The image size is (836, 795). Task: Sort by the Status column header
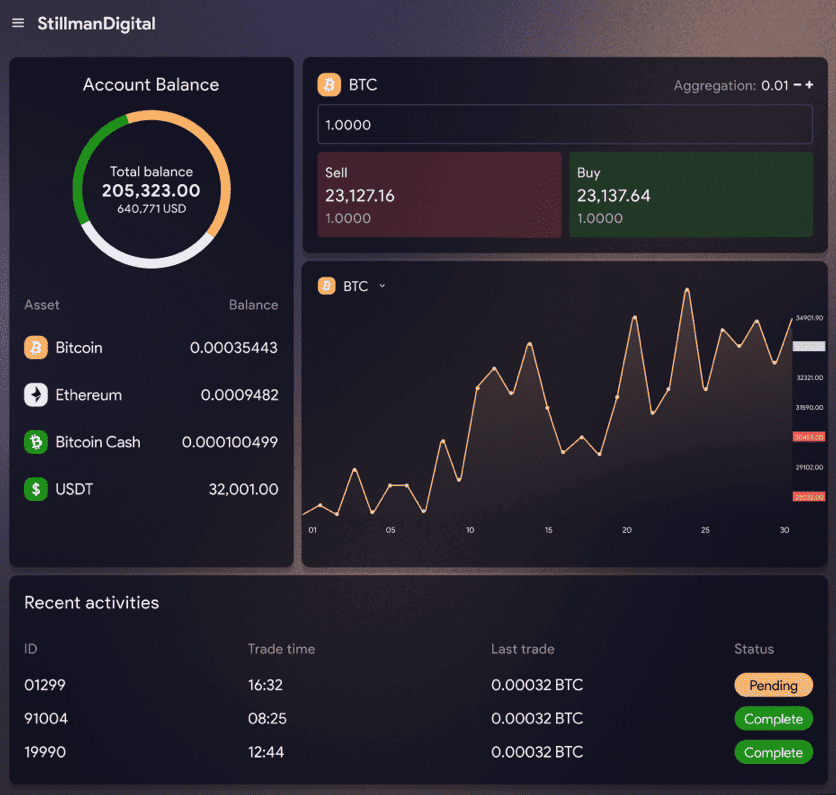(753, 649)
